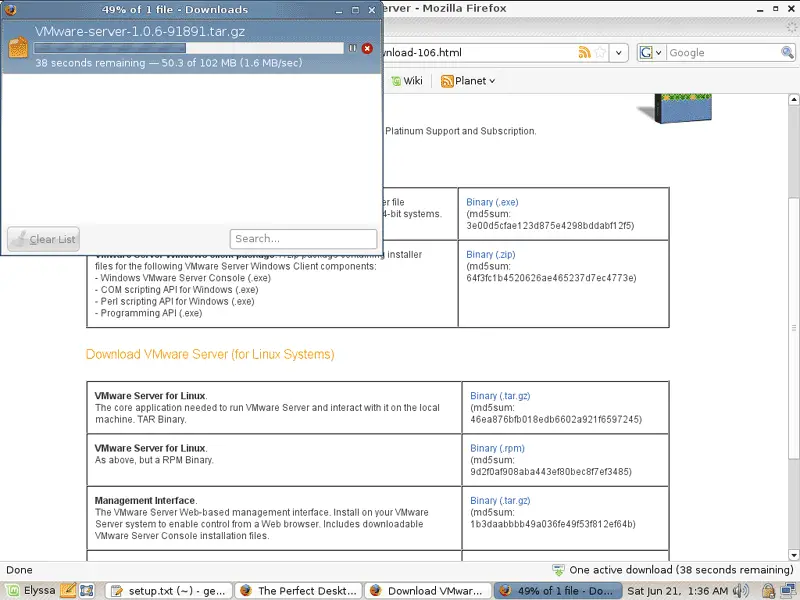Download the Binary (.zip) client package
Image resolution: width=800 pixels, height=600 pixels.
(490, 254)
